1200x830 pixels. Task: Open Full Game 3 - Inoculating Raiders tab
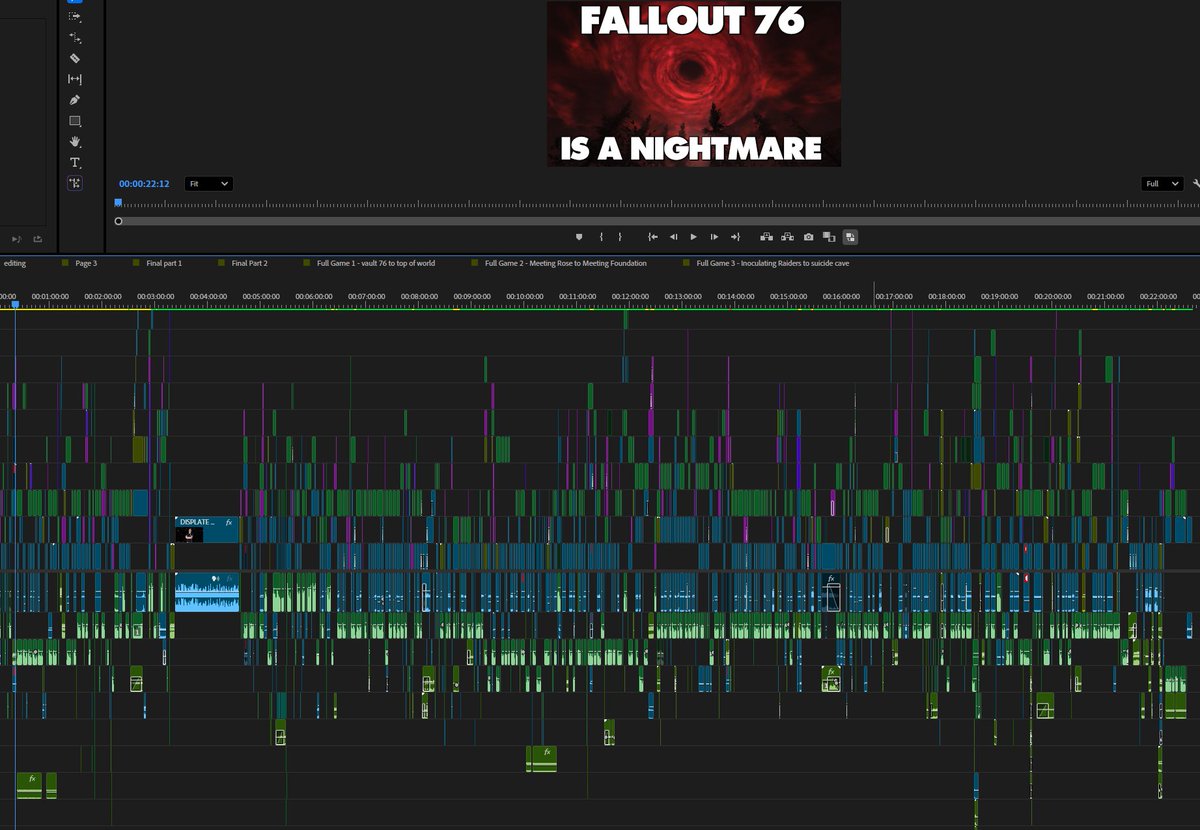coord(773,263)
